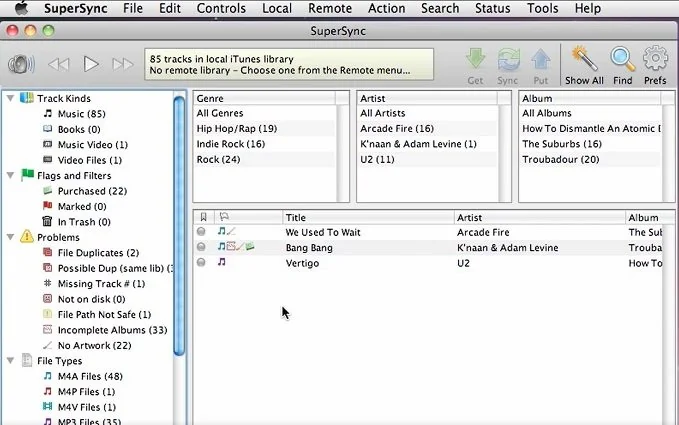
Task: Click the Get download arrow
Action: [475, 59]
